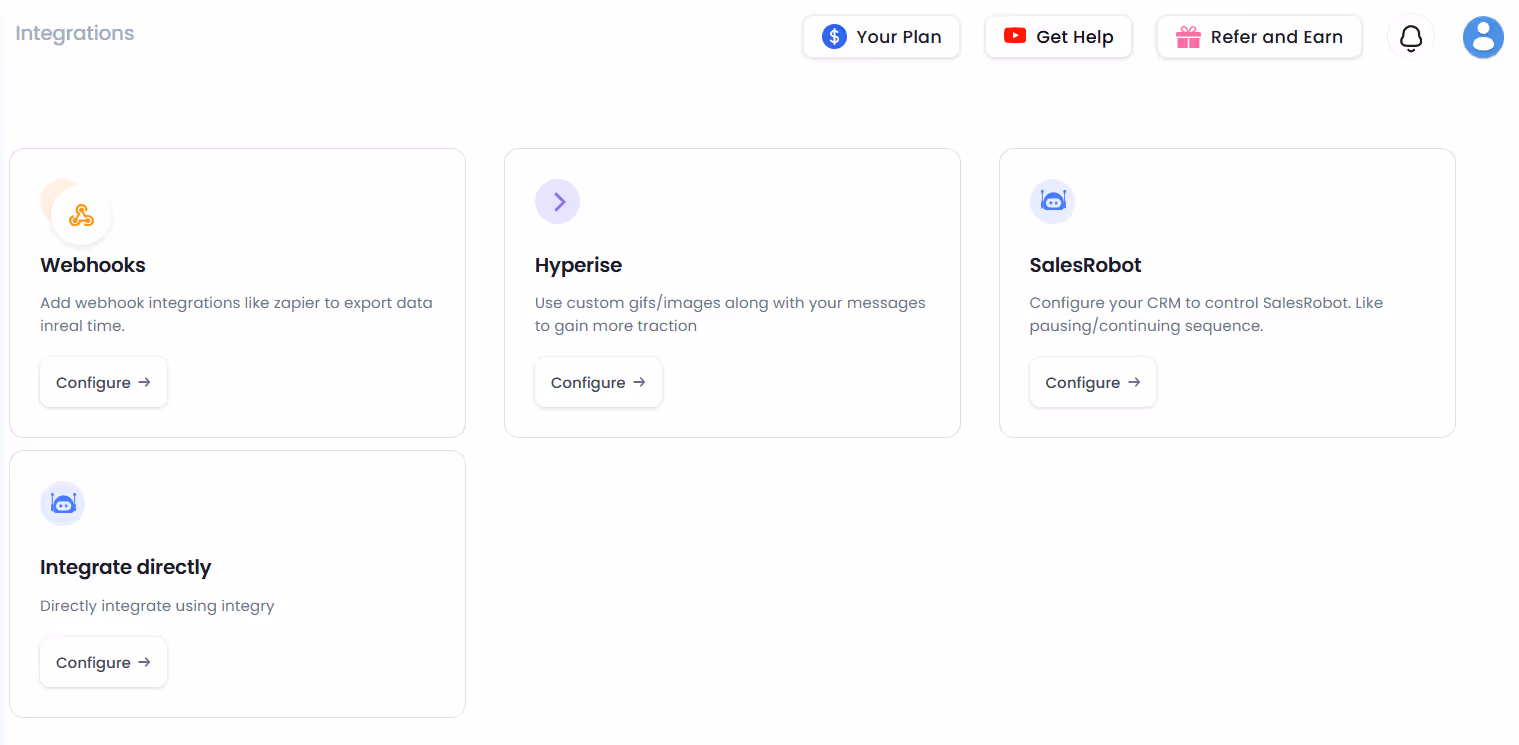This screenshot has width=1519, height=745.
Task: Click Get Help for support videos
Action: [1058, 36]
